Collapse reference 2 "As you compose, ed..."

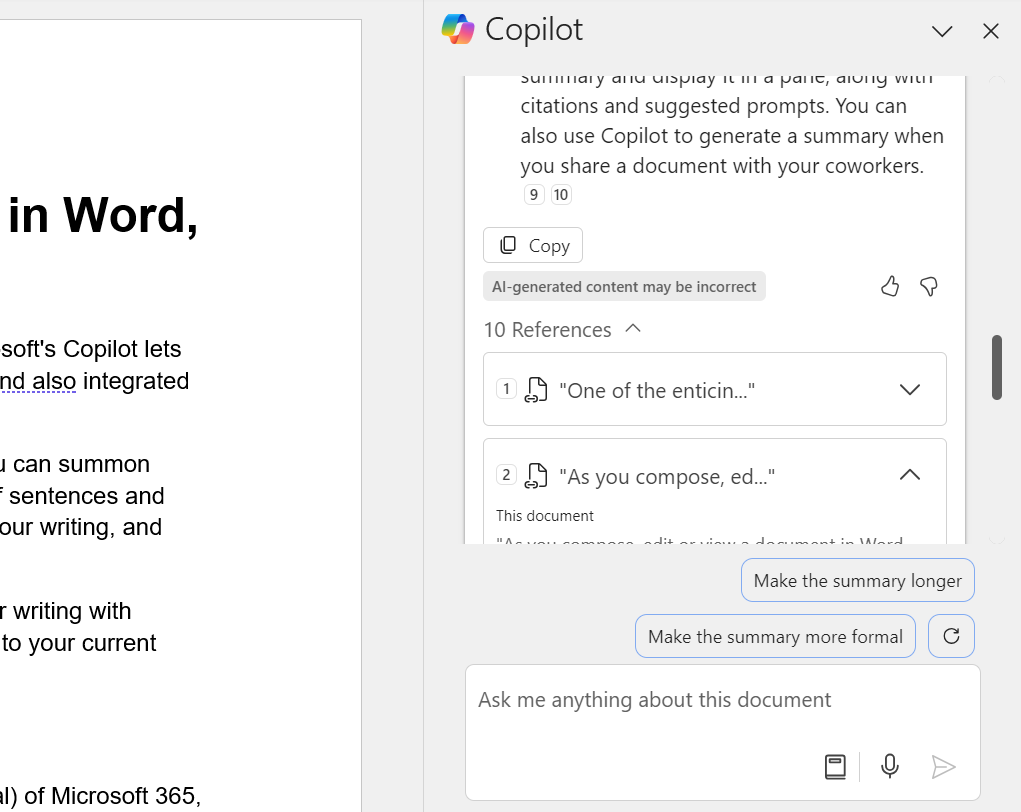point(910,475)
